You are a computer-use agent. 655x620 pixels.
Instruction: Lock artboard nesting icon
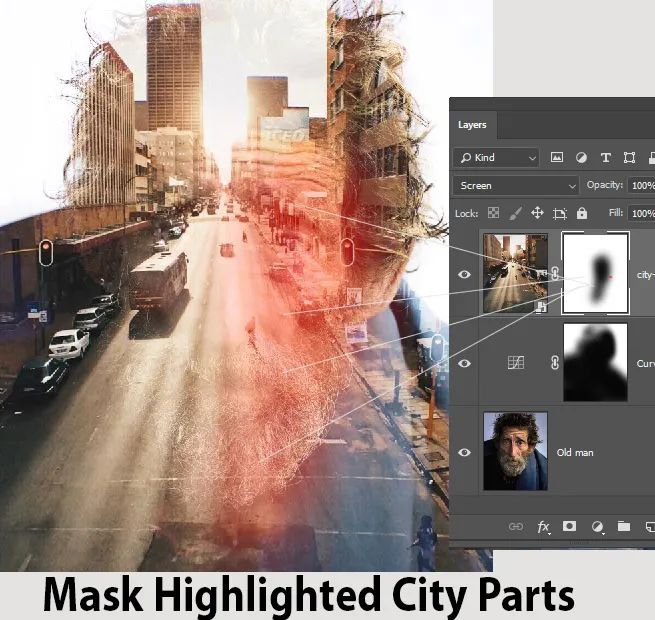point(560,213)
